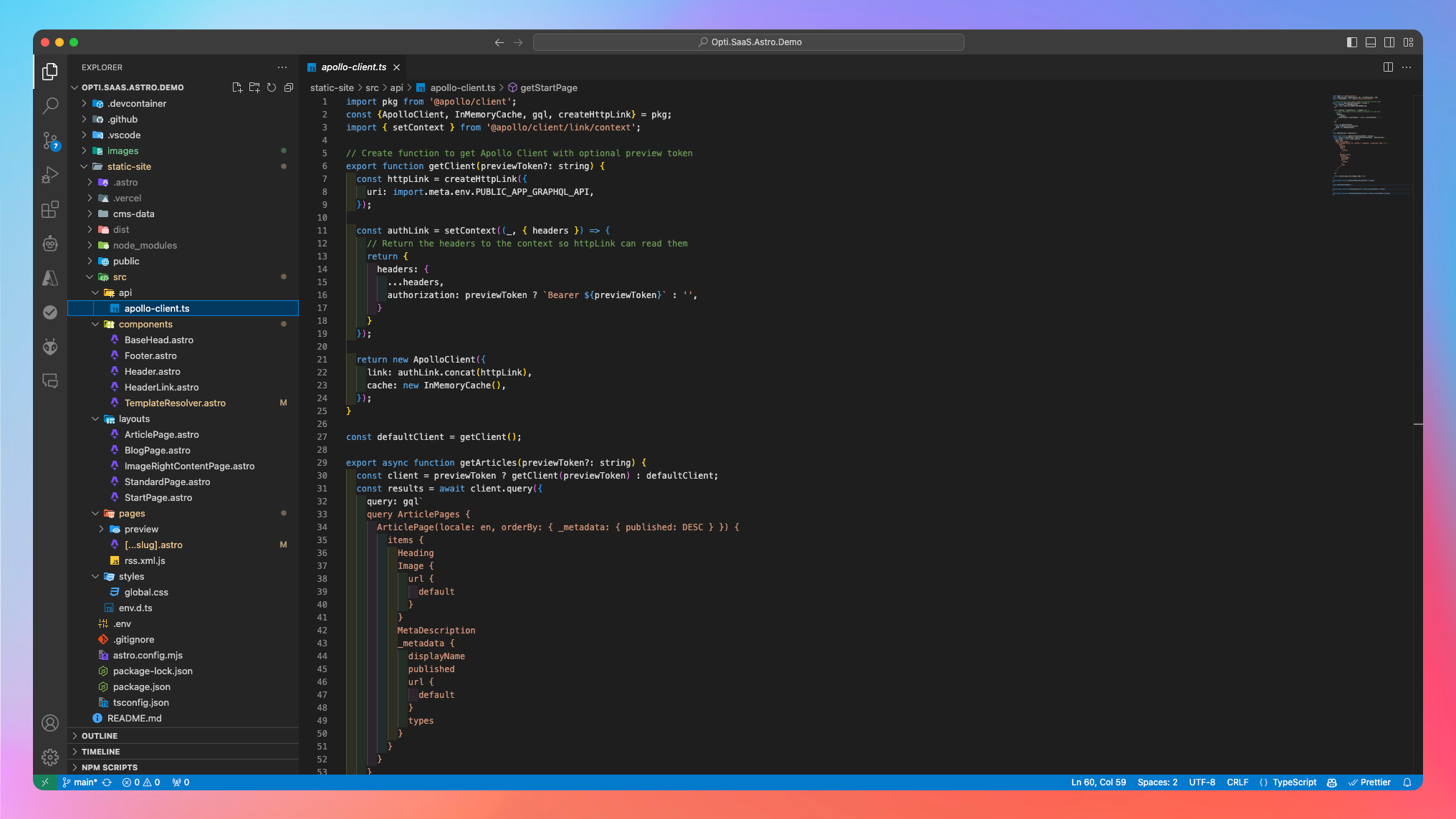Select the apollo-client.ts editor tab
Screen dimensions: 1456x819
pos(353,67)
